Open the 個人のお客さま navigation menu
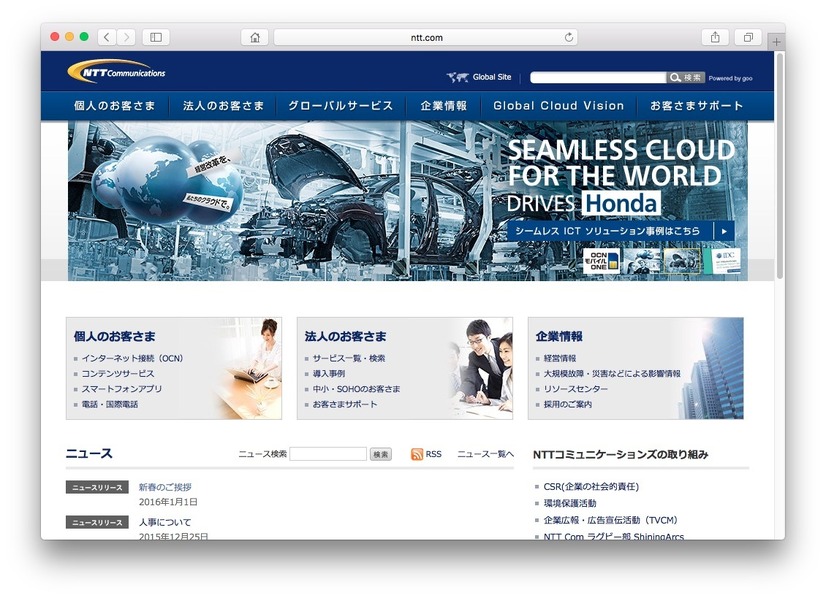The image size is (826, 598). click(x=114, y=106)
